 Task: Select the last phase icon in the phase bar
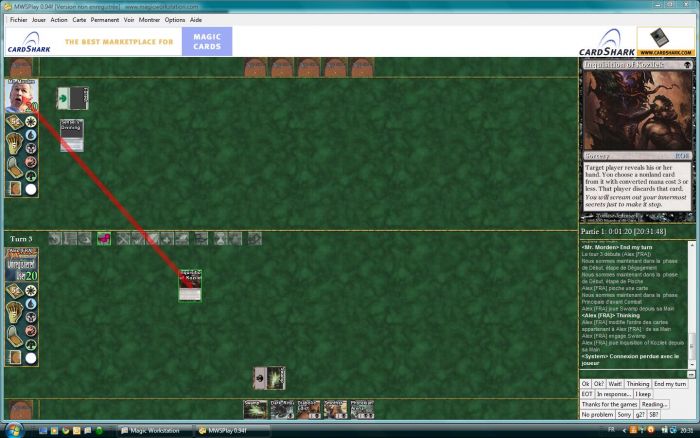[255, 239]
